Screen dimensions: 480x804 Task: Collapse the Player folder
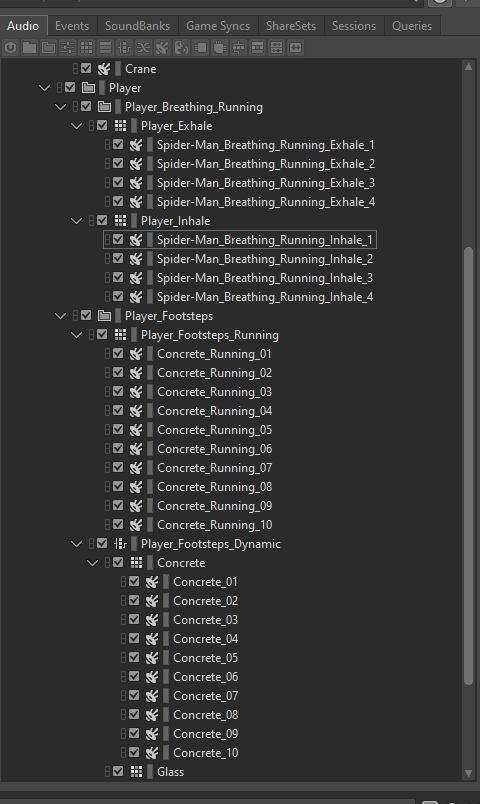click(x=45, y=88)
